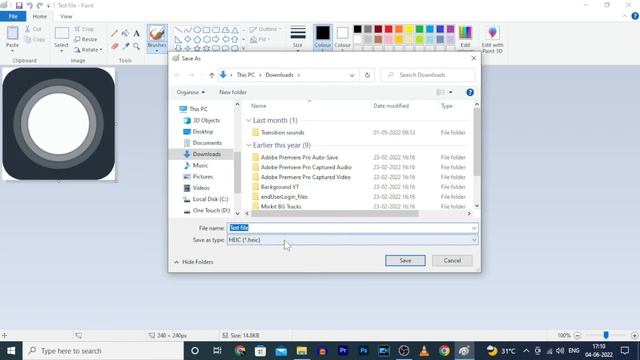Select the Eraser tool
640x360 pixels.
115,46
